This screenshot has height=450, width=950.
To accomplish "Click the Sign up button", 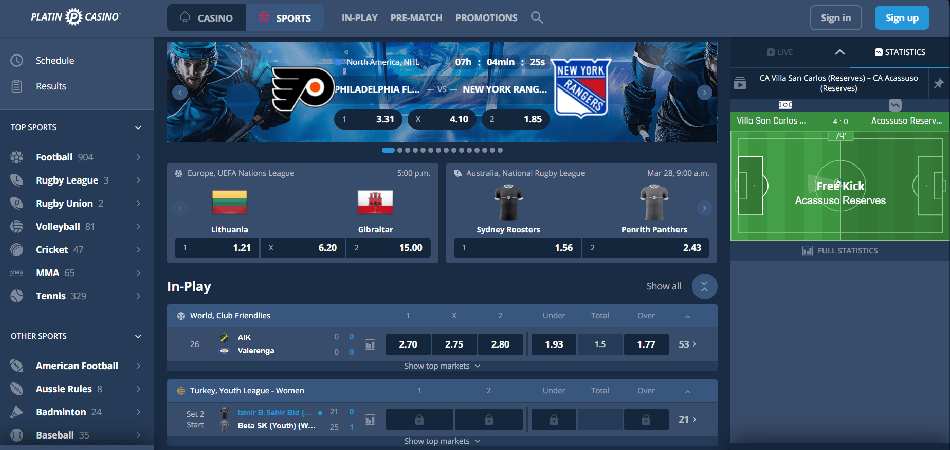I will (x=901, y=18).
